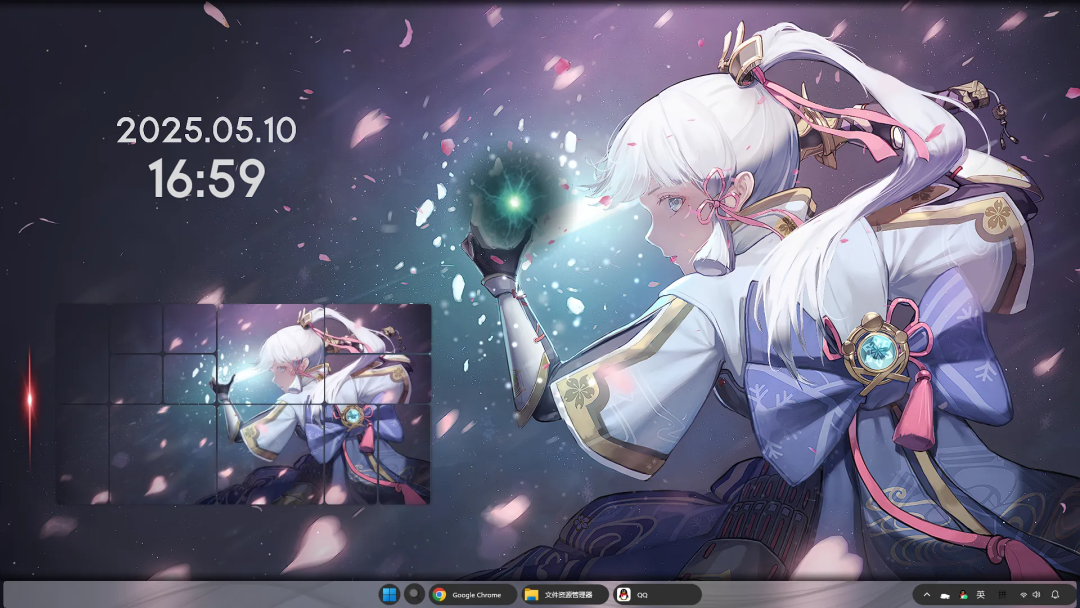Switch input language via 英 indicator

pos(981,594)
